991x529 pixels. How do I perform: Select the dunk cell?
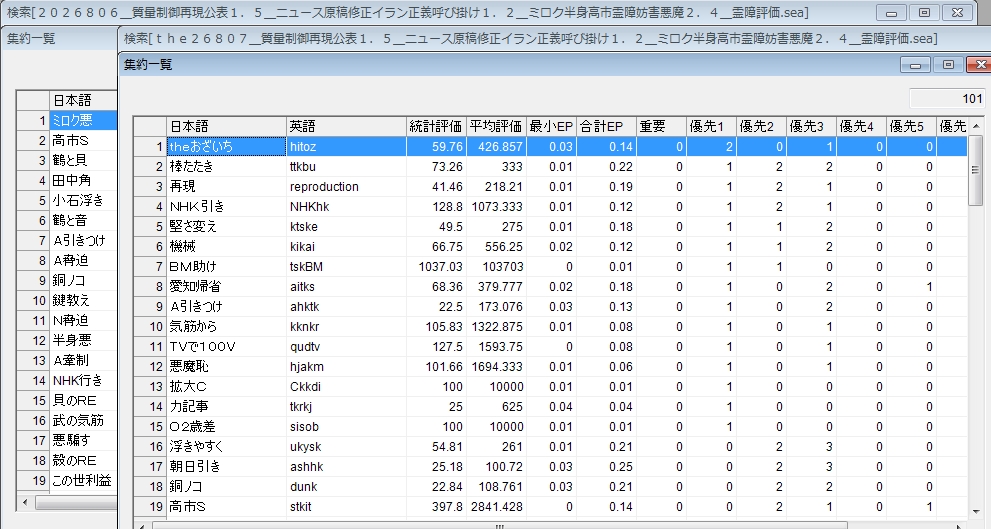click(346, 487)
